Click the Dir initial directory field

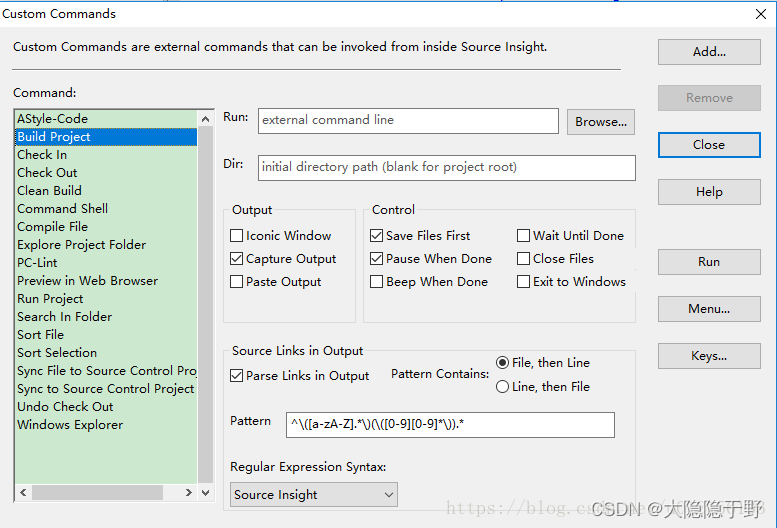pos(446,168)
